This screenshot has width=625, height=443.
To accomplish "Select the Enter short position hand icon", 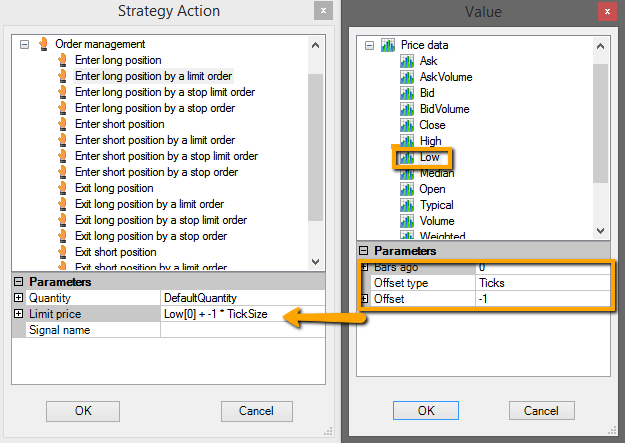I will click(x=63, y=124).
